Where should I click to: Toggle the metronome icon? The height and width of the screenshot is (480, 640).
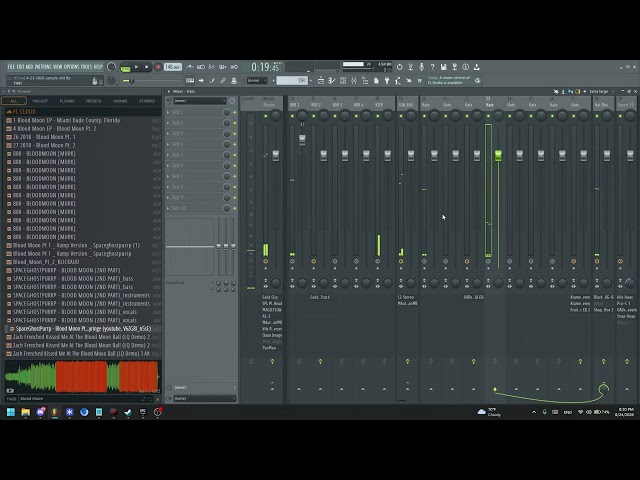[190, 67]
